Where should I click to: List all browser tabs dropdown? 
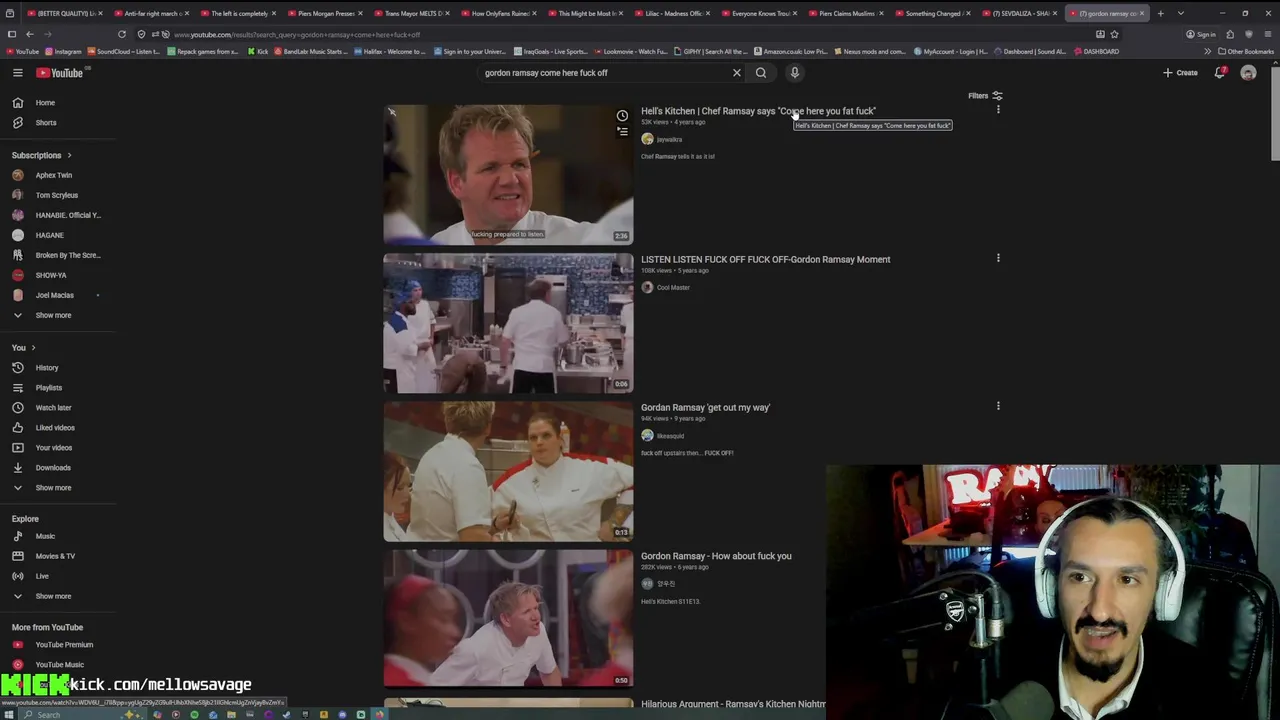pyautogui.click(x=1181, y=13)
